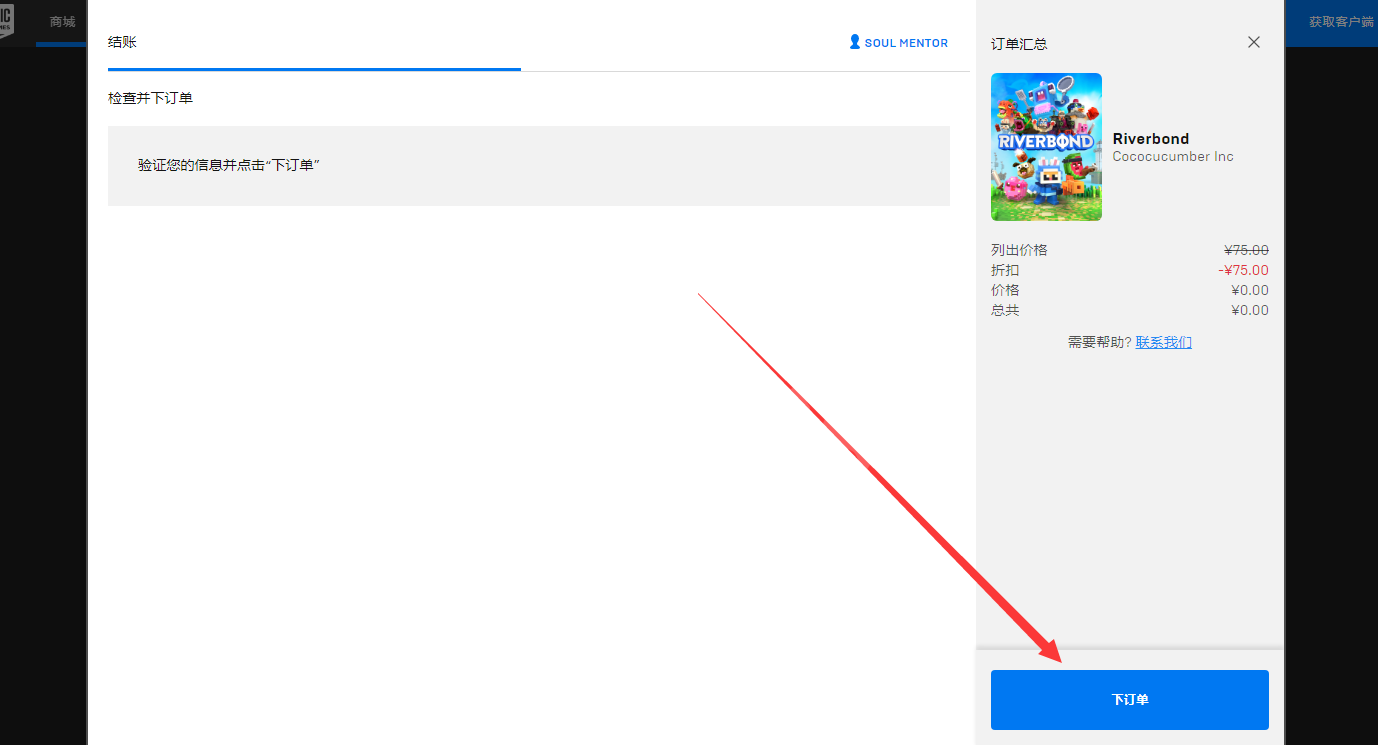Image resolution: width=1378 pixels, height=745 pixels.
Task: Click the 需要帮助? help text
Action: [1100, 342]
